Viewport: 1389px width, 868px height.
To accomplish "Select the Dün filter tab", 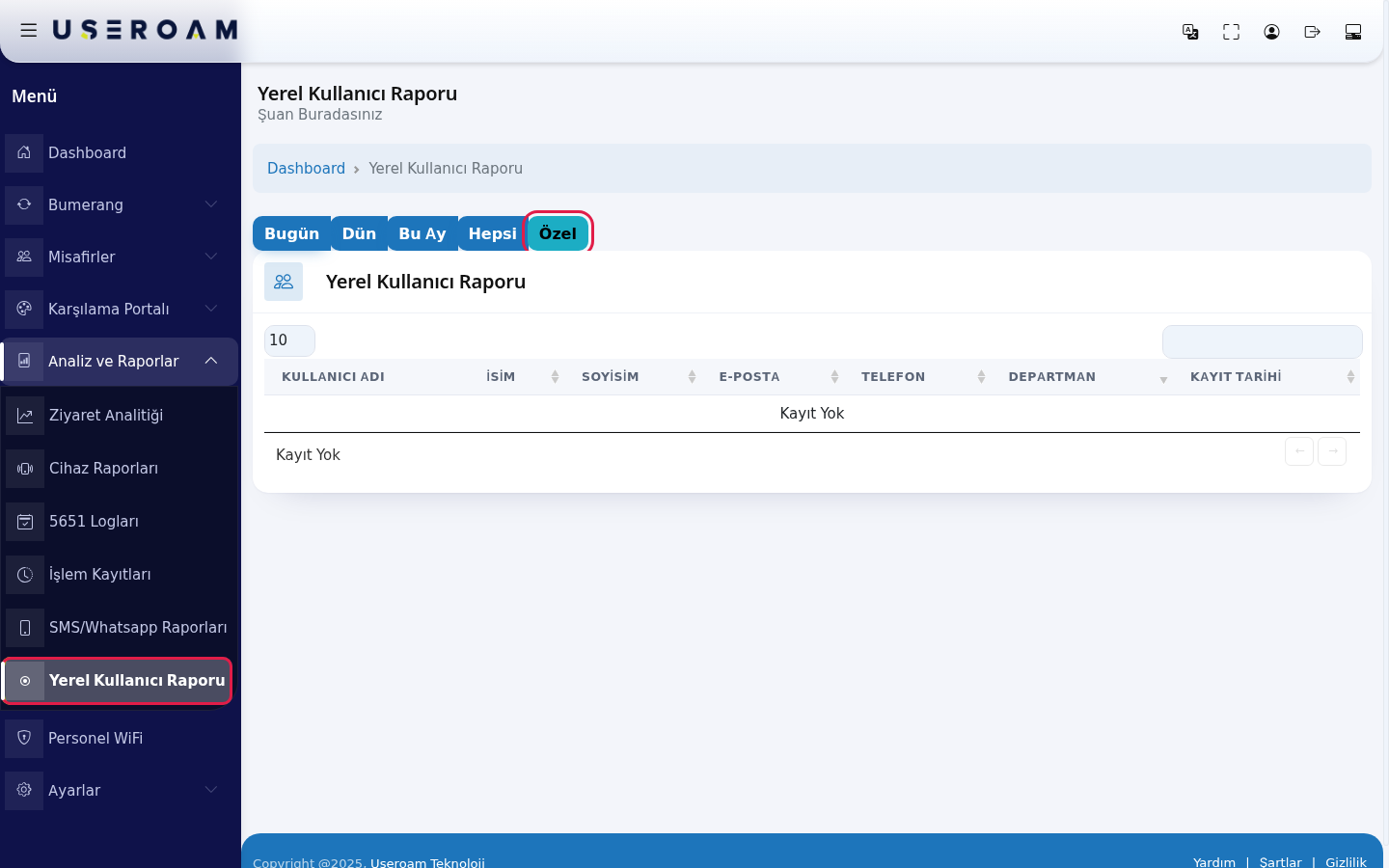I will pyautogui.click(x=359, y=233).
